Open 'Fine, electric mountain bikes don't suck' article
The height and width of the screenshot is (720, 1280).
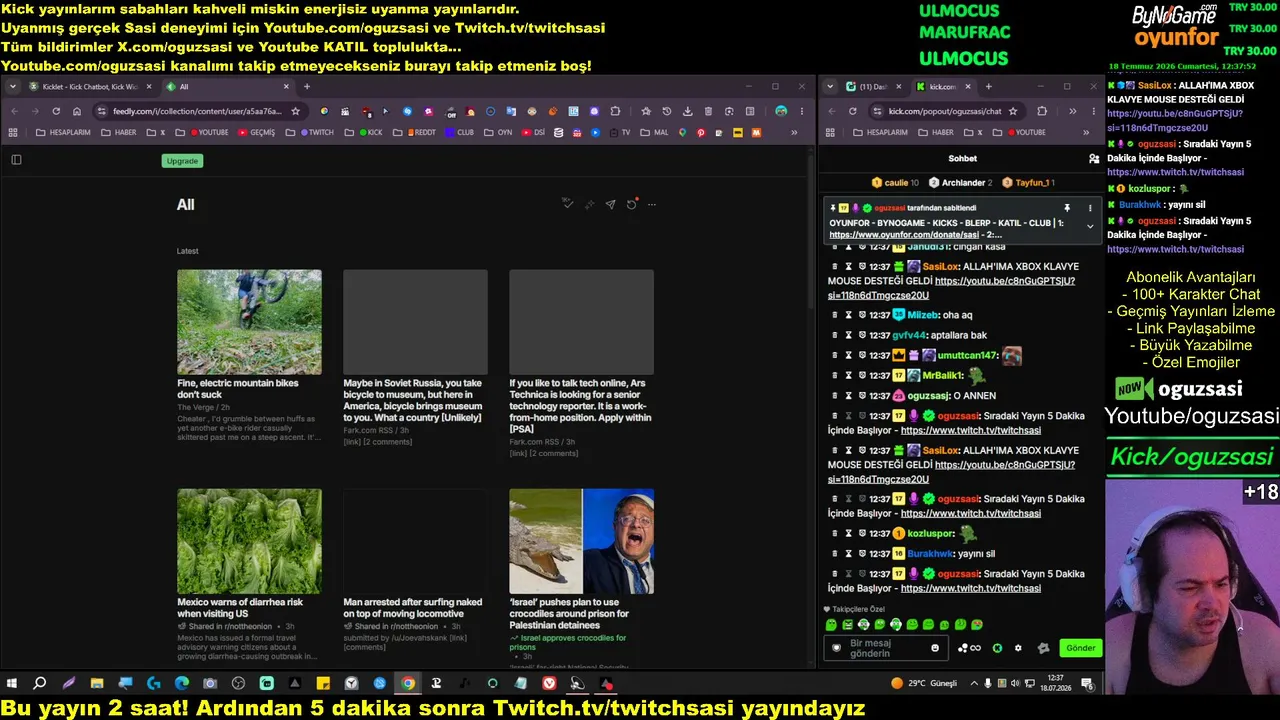pos(238,389)
